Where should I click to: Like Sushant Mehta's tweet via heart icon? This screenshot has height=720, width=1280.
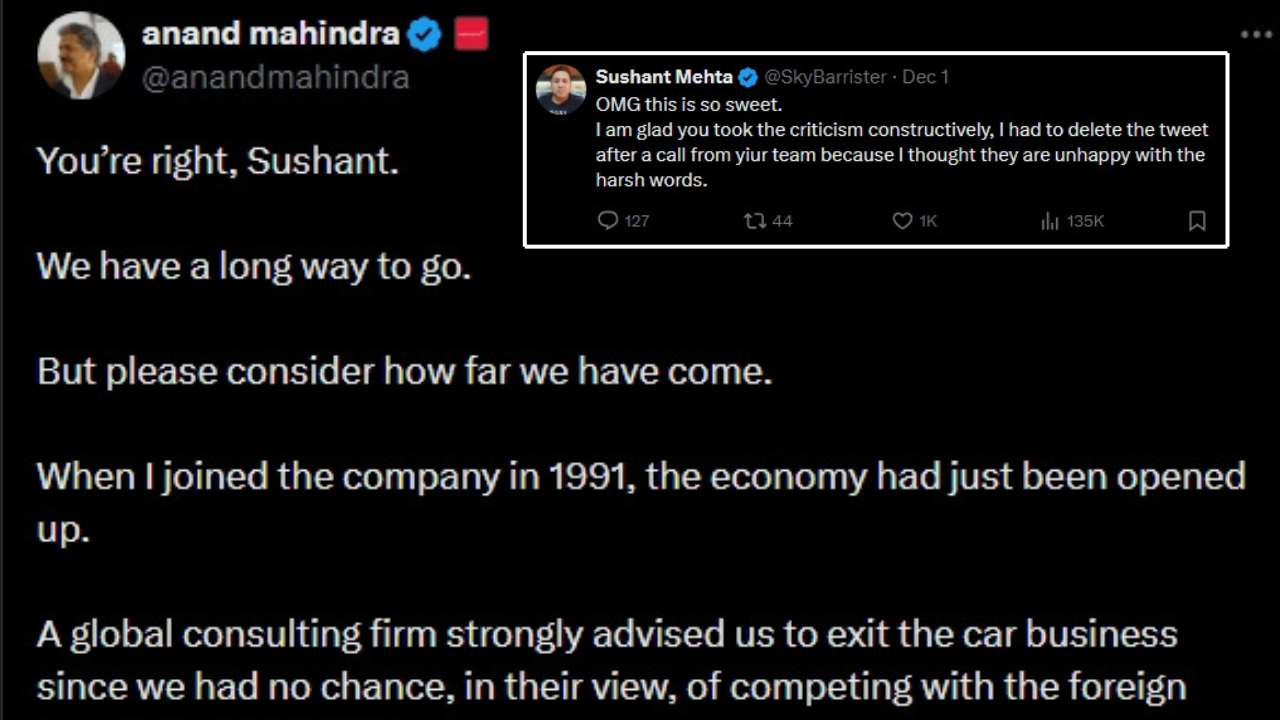point(902,221)
